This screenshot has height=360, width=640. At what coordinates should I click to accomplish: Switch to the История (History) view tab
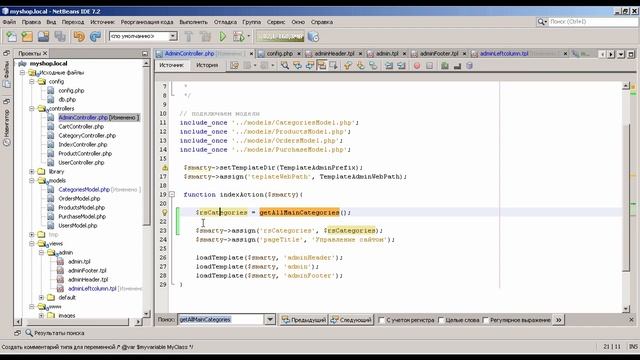pos(207,65)
